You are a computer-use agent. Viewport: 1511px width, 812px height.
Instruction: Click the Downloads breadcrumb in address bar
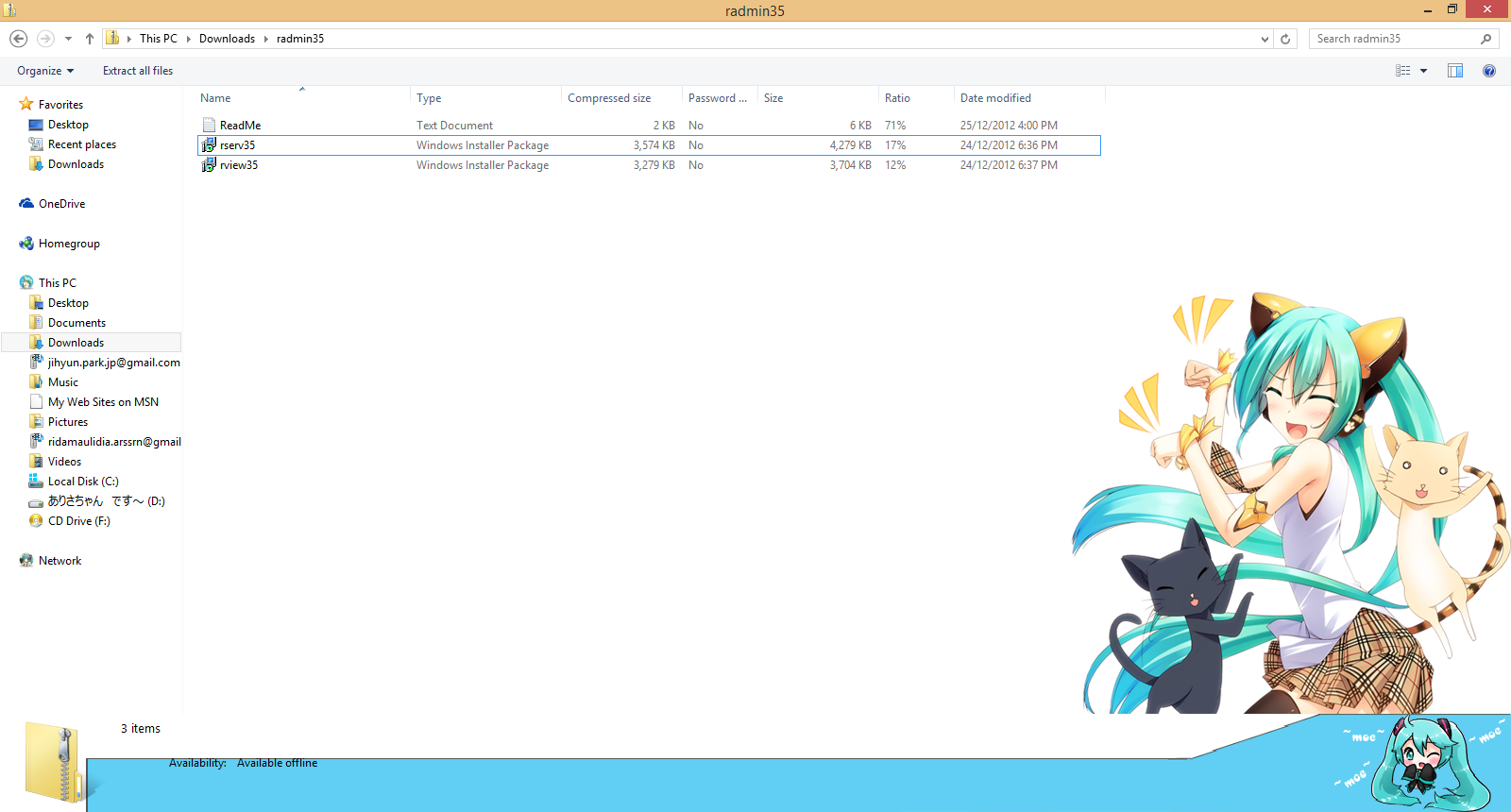coord(227,39)
